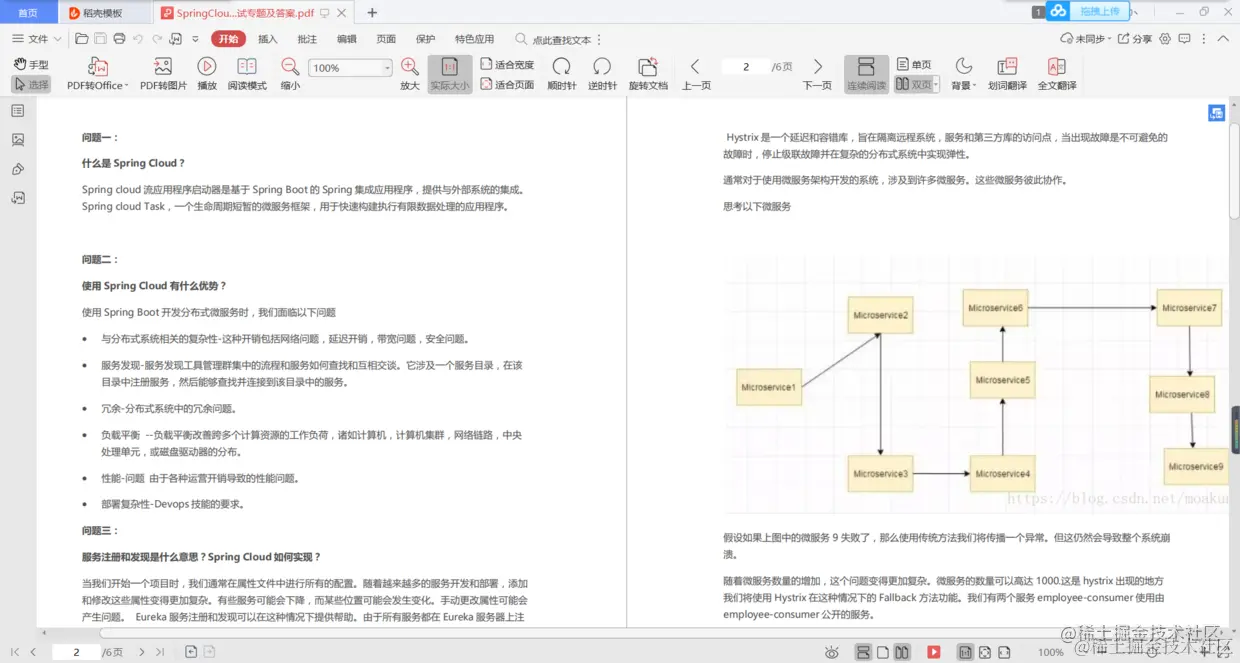The height and width of the screenshot is (663, 1240).
Task: Collapse the ribbon with top-right chevron
Action: 1224,39
